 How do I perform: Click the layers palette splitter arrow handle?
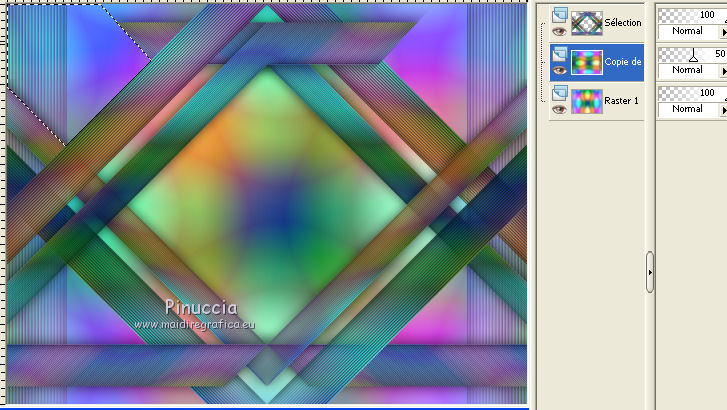click(x=650, y=272)
